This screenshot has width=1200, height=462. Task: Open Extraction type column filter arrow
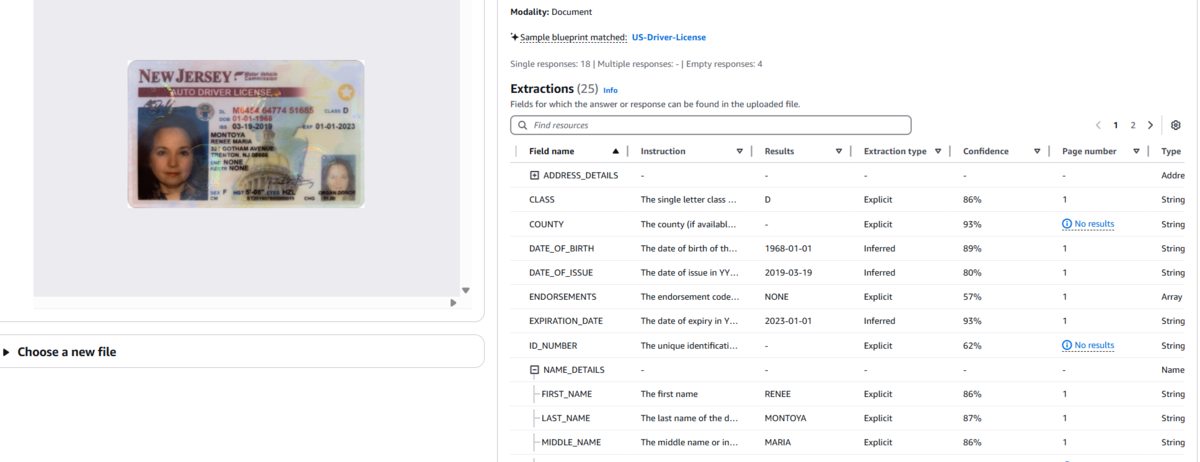[x=938, y=151]
